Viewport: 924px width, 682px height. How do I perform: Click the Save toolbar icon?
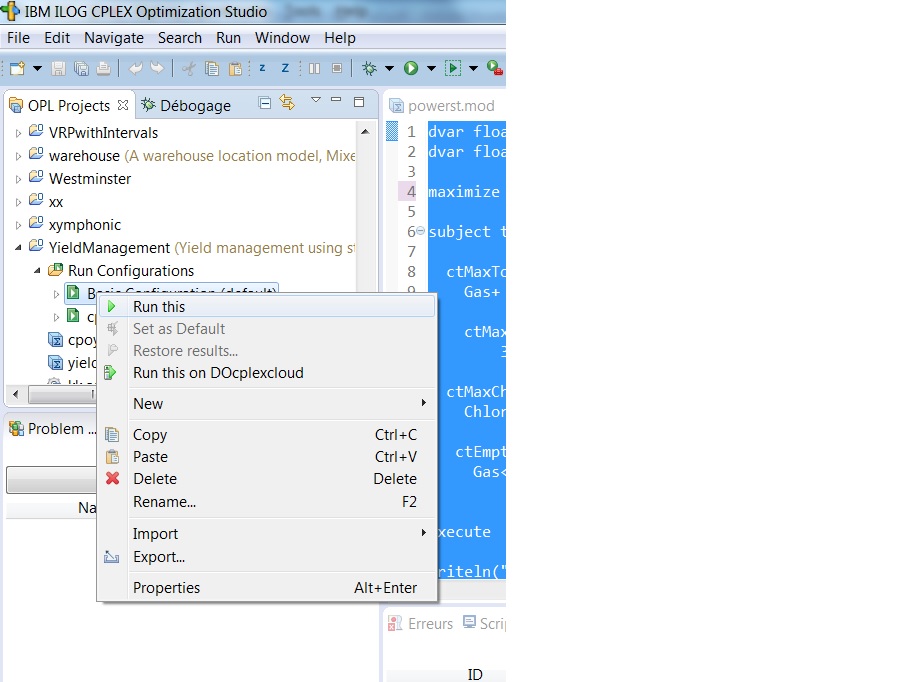point(58,68)
